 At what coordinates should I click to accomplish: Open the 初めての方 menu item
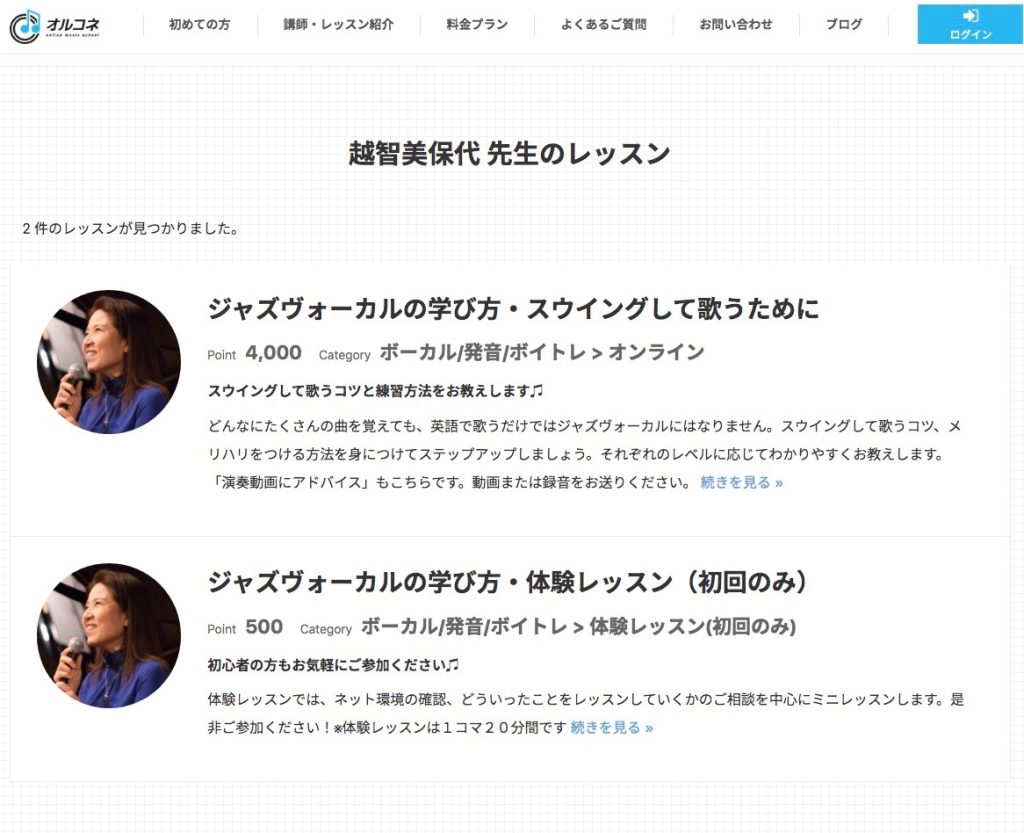(199, 25)
